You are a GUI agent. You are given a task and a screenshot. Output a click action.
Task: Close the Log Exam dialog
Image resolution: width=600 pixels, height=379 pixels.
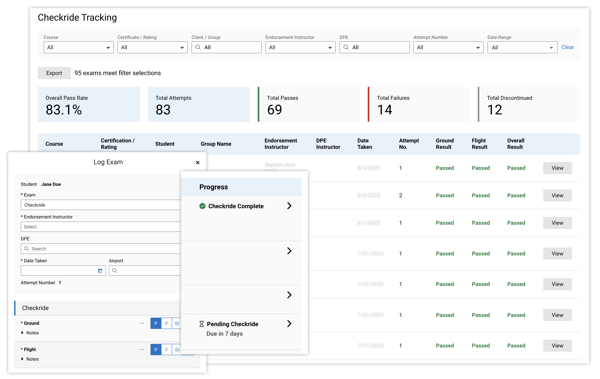click(x=197, y=162)
